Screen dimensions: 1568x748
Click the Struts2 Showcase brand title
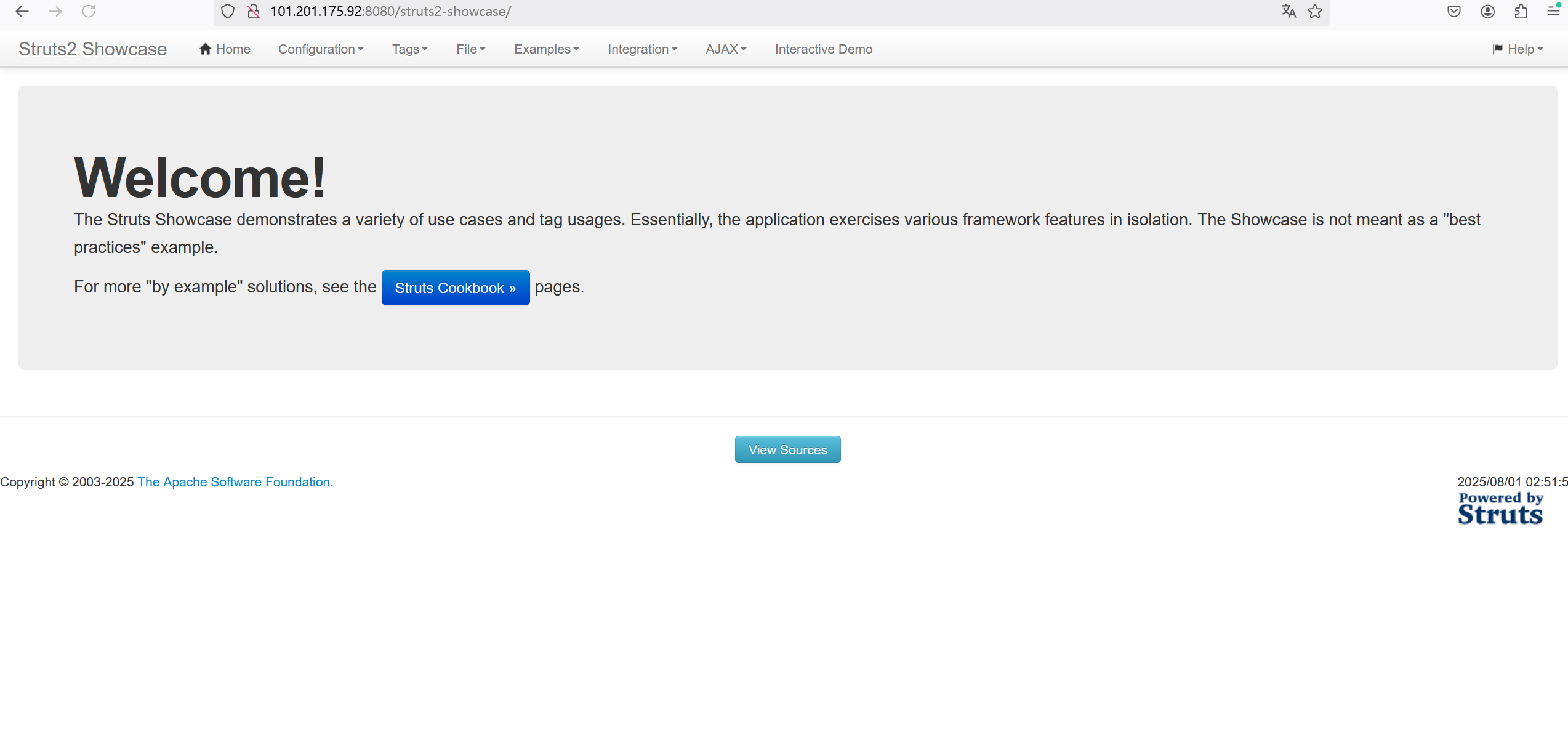click(x=93, y=49)
